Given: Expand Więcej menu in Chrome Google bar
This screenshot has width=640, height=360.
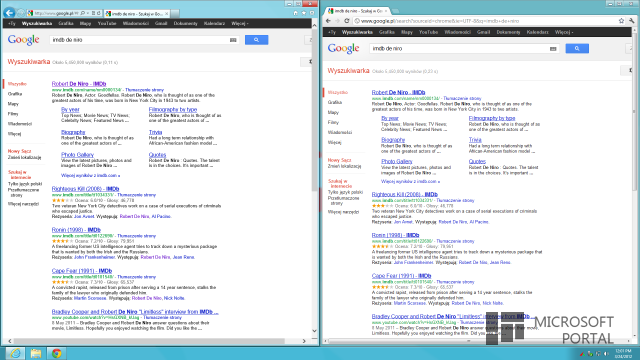Looking at the screenshot, I should 564,32.
